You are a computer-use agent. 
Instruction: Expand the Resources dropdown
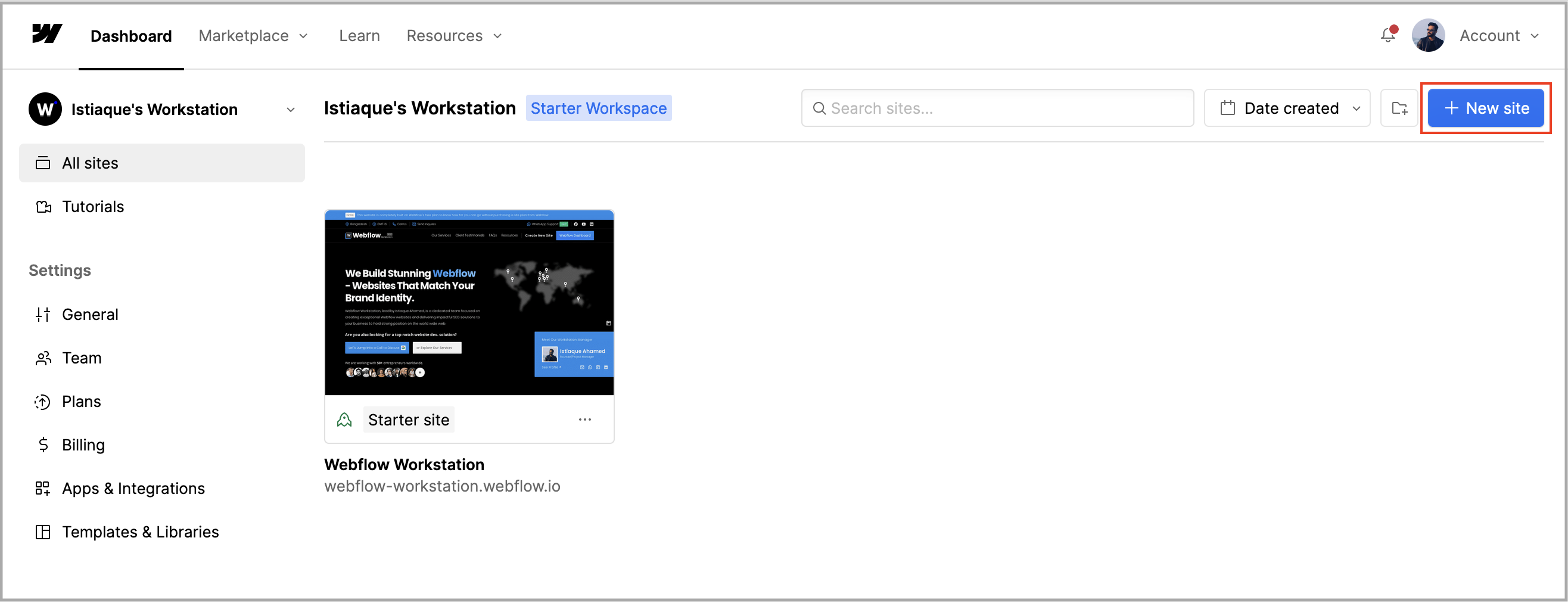click(454, 36)
